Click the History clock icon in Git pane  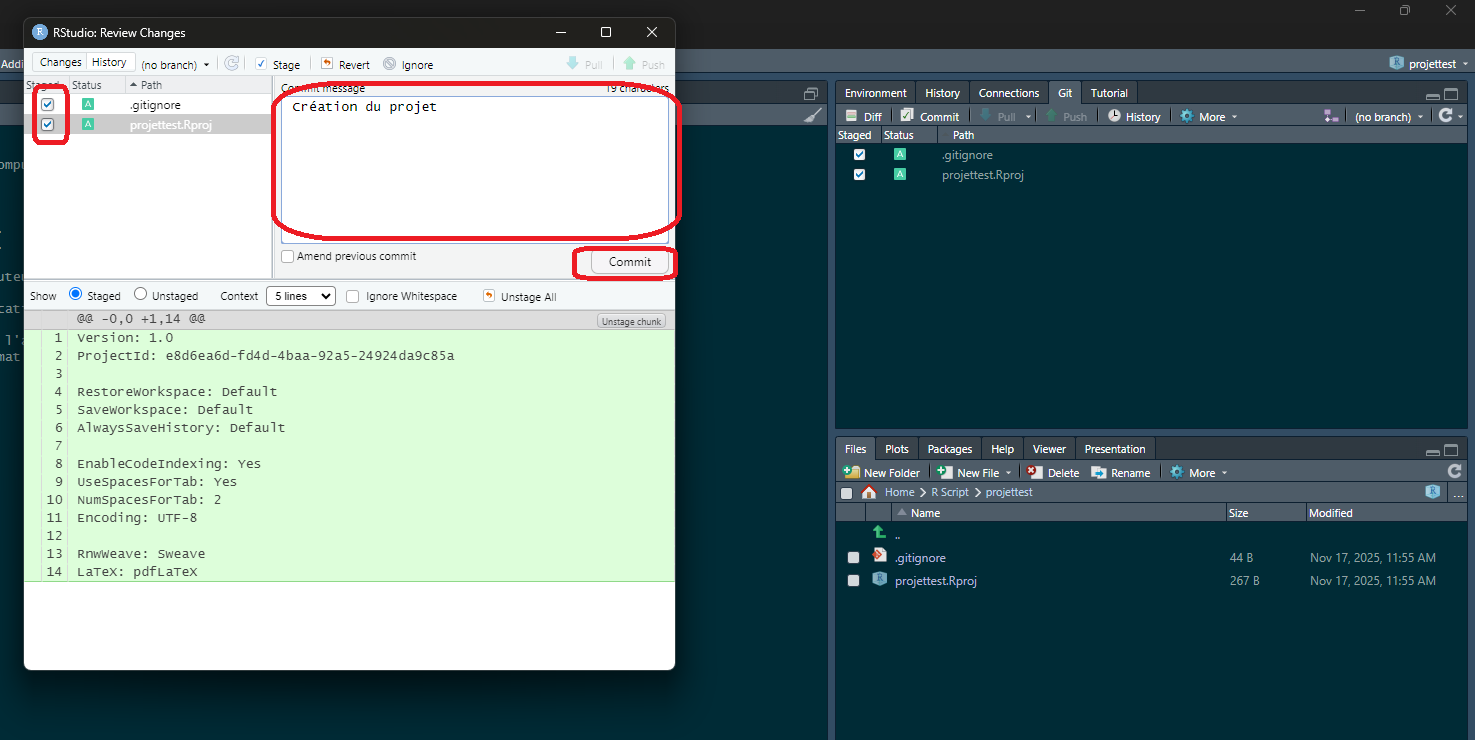1115,116
